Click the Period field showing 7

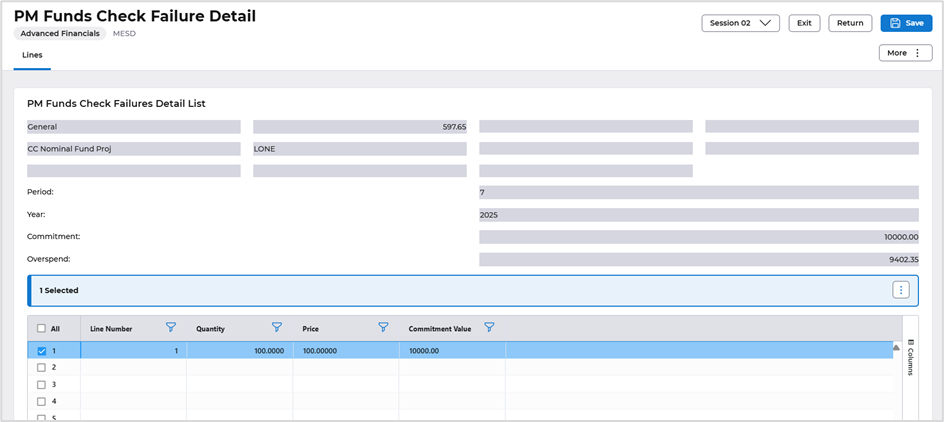[699, 193]
